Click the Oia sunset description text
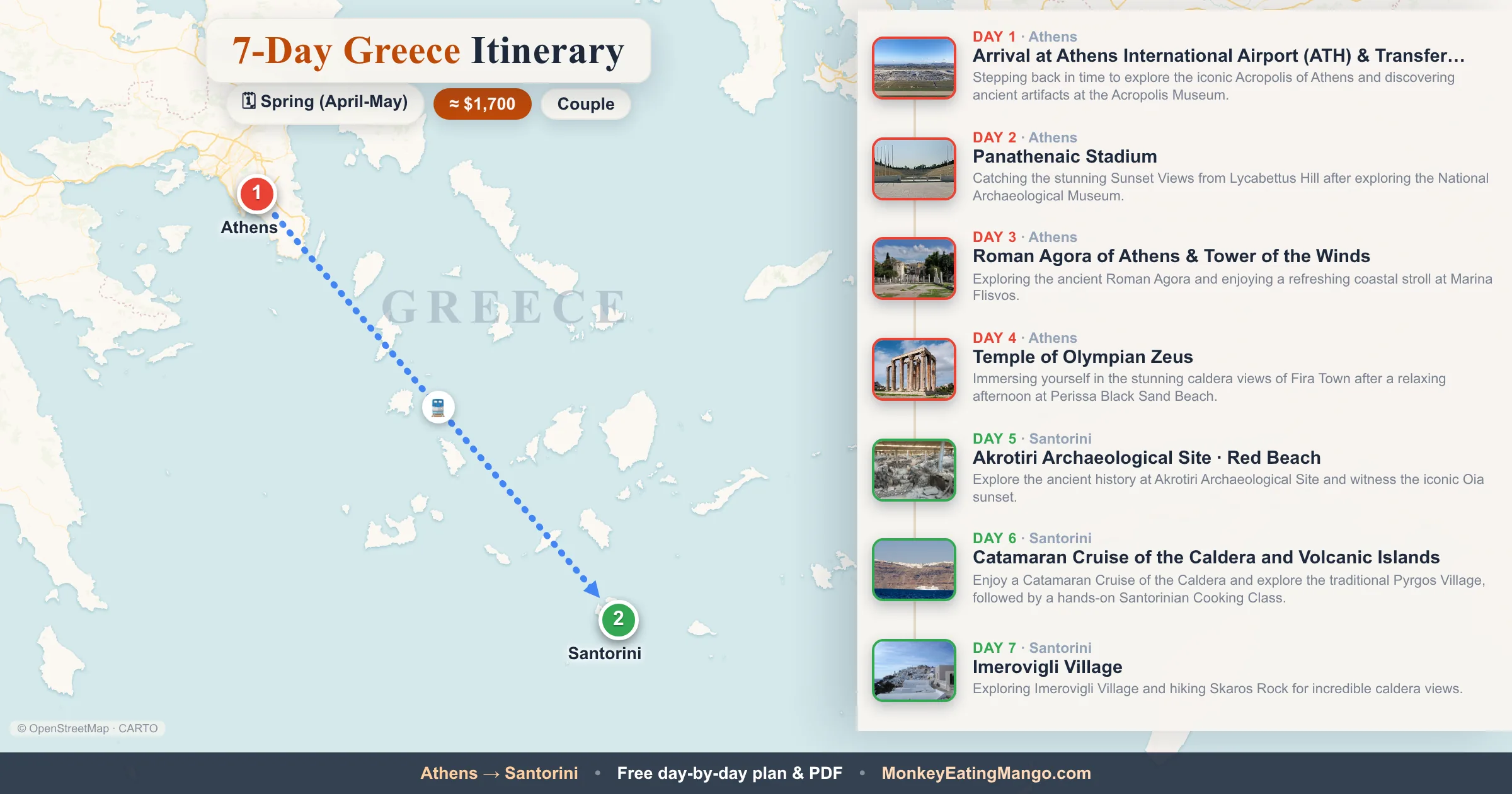 [1228, 488]
